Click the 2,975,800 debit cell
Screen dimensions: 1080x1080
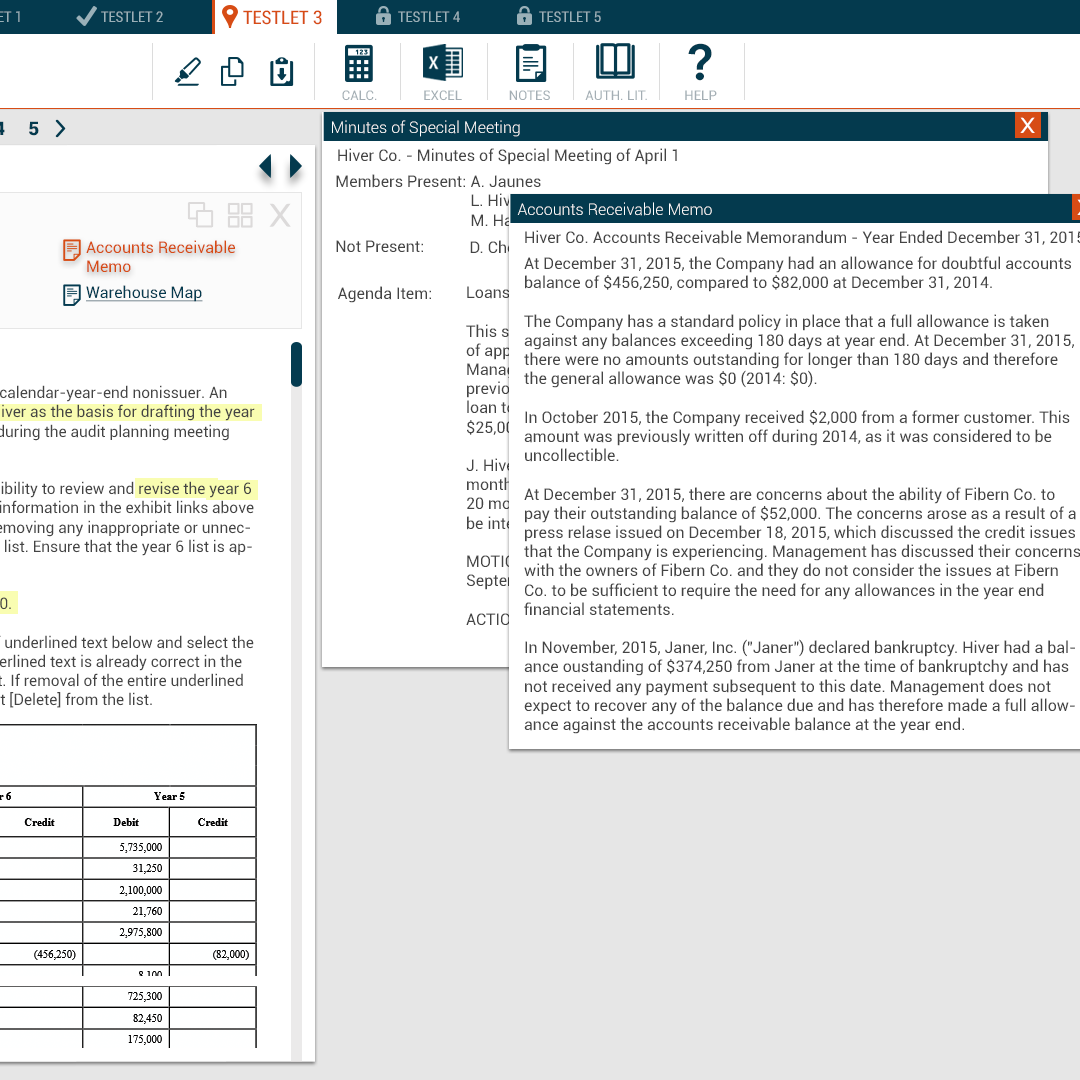tap(126, 933)
